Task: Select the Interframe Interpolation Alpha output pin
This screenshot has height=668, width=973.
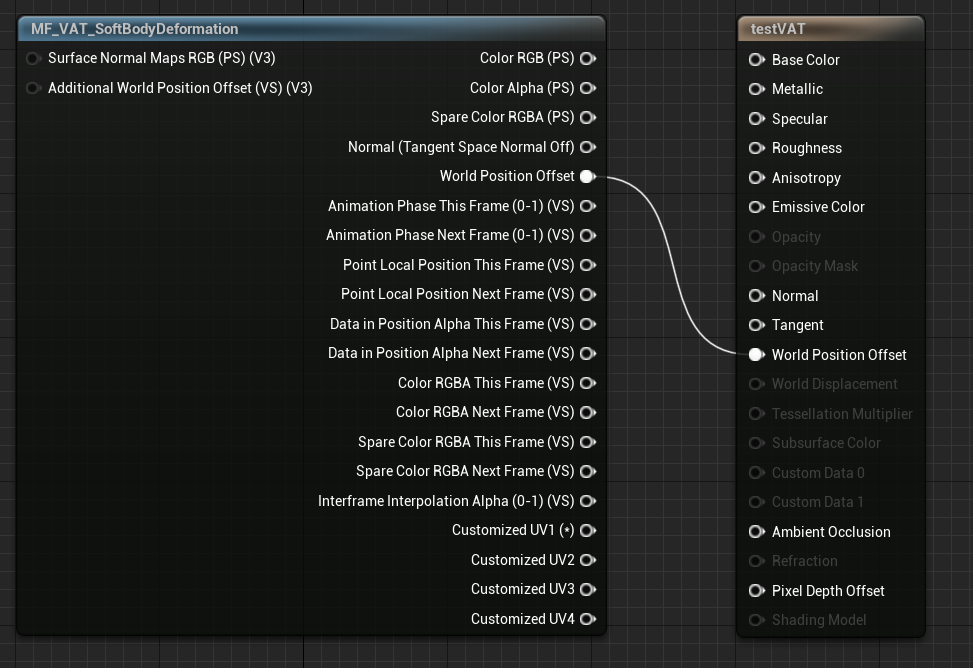Action: pos(587,501)
